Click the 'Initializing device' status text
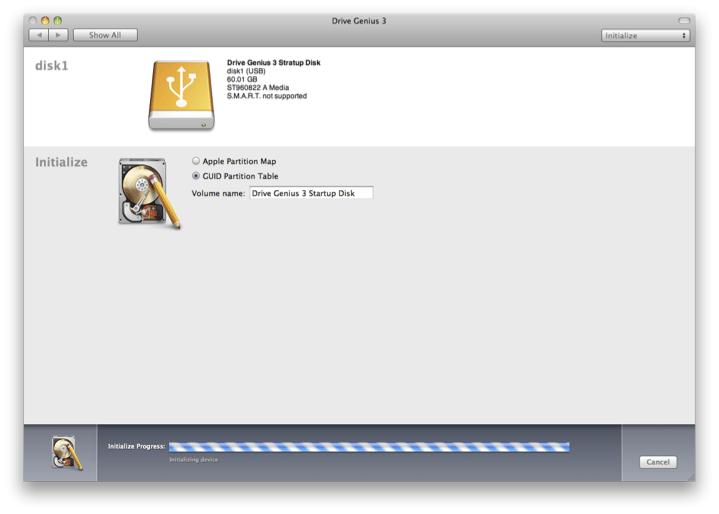The width and height of the screenshot is (719, 514). (193, 459)
